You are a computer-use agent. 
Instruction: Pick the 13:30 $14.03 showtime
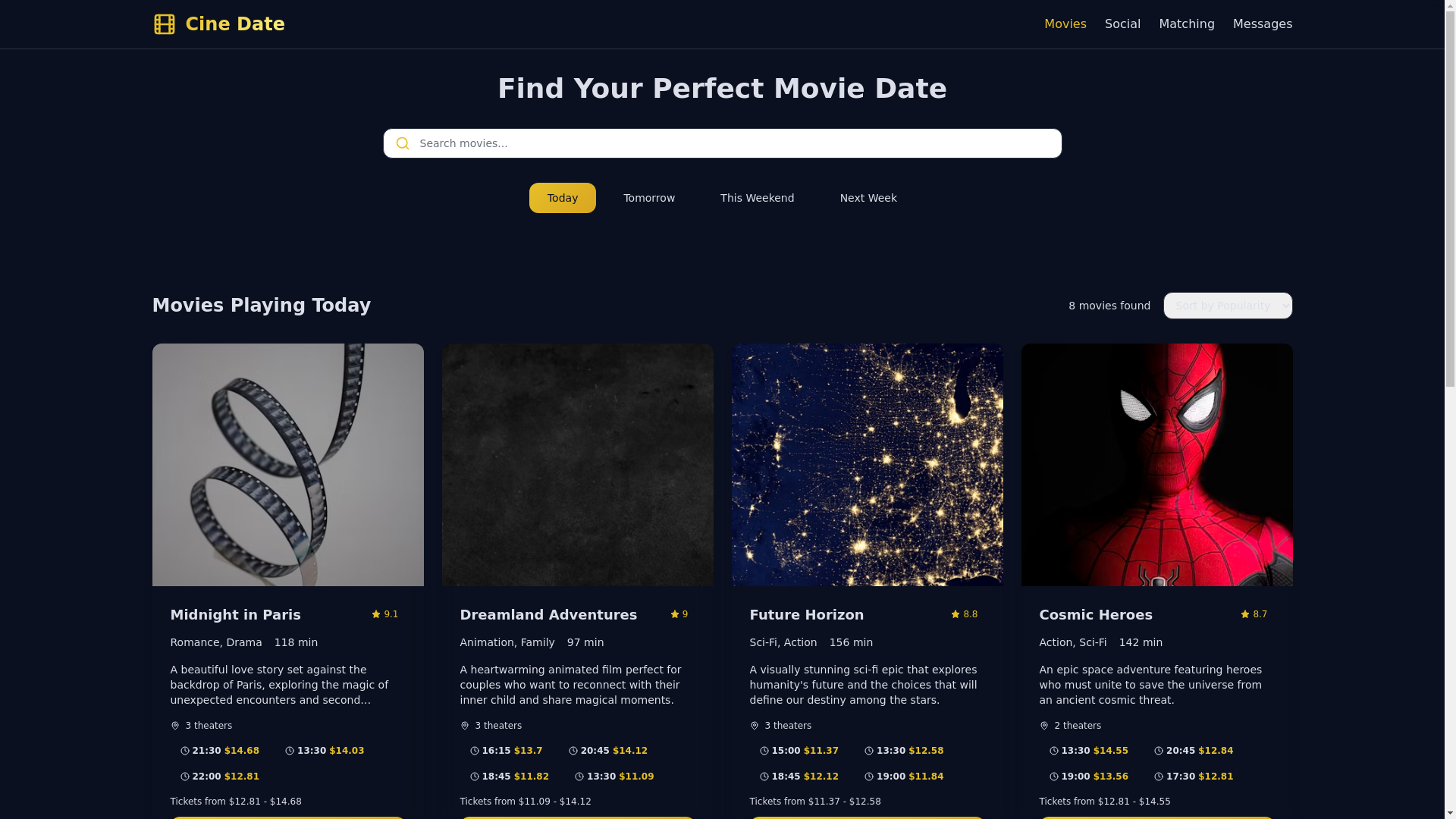point(325,751)
